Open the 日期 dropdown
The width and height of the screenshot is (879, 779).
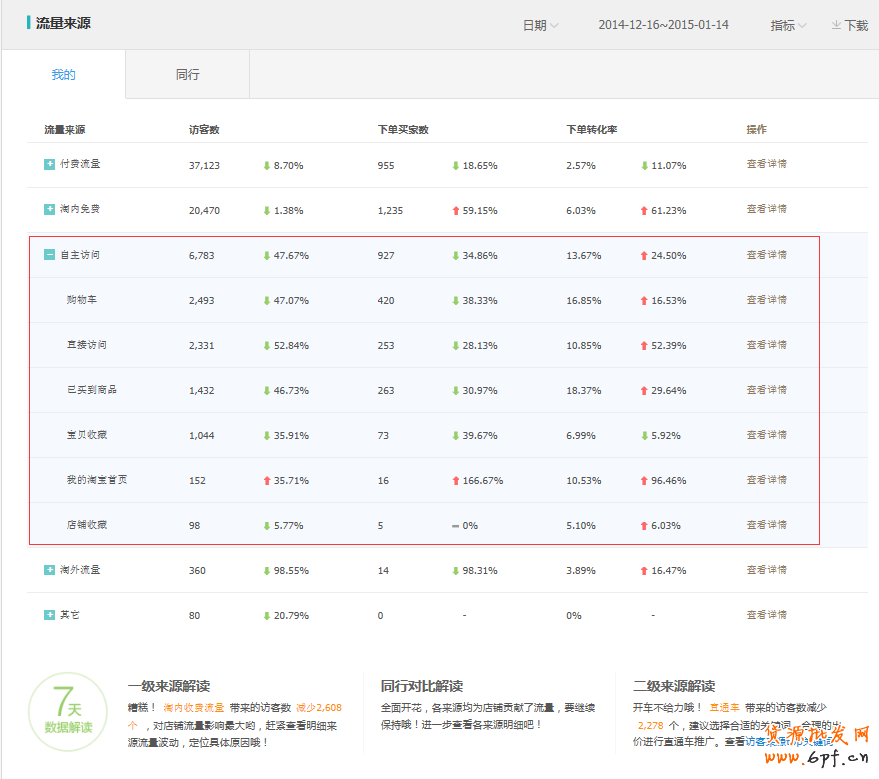coord(540,25)
